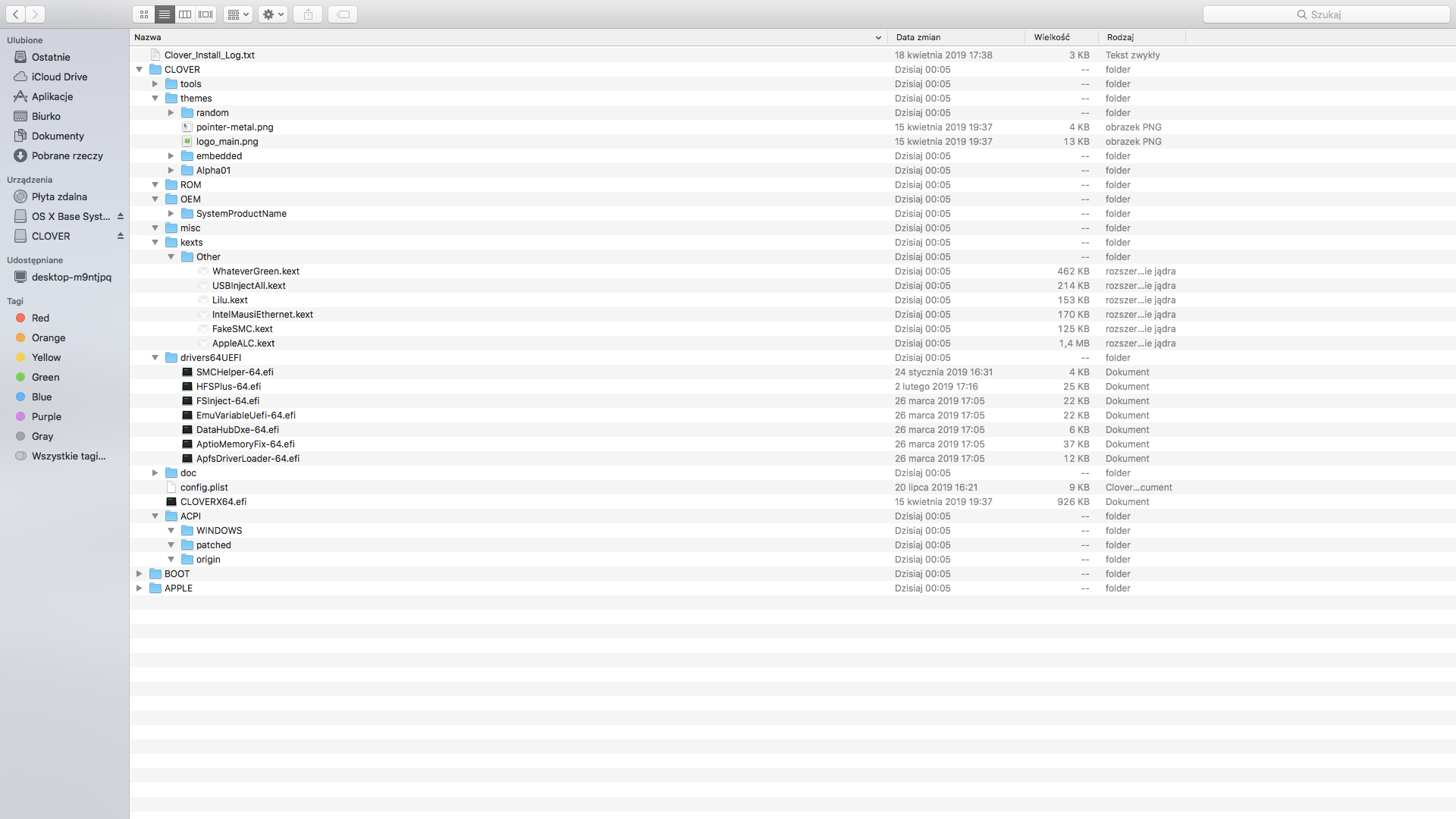Switch to icon view mode
This screenshot has height=819, width=1456.
[144, 14]
